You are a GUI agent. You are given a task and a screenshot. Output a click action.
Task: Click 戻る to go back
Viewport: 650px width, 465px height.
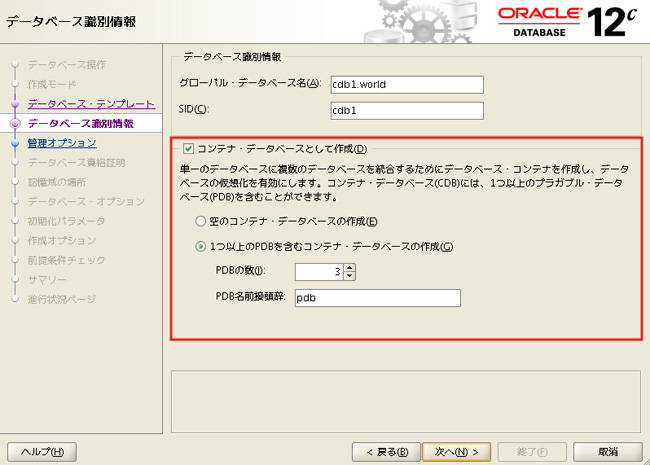tap(387, 451)
